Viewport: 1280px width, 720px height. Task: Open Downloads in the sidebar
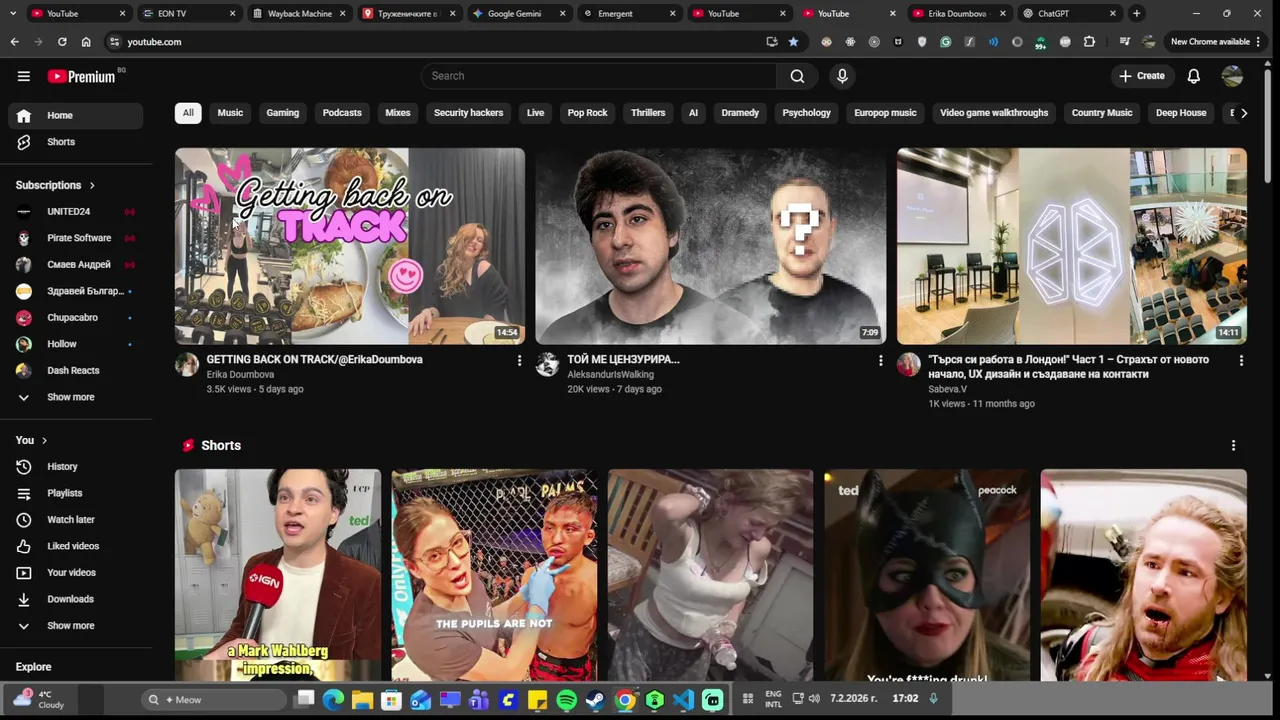[x=76, y=599]
